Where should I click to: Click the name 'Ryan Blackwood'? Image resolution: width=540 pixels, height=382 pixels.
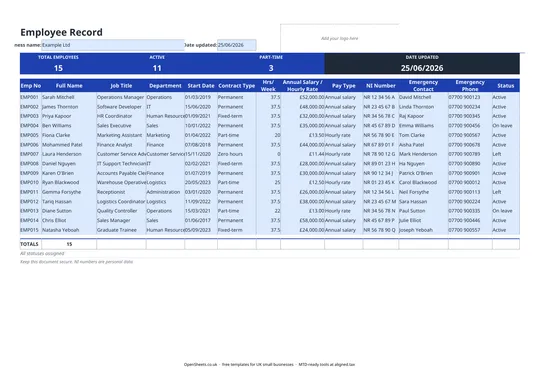click(x=60, y=182)
